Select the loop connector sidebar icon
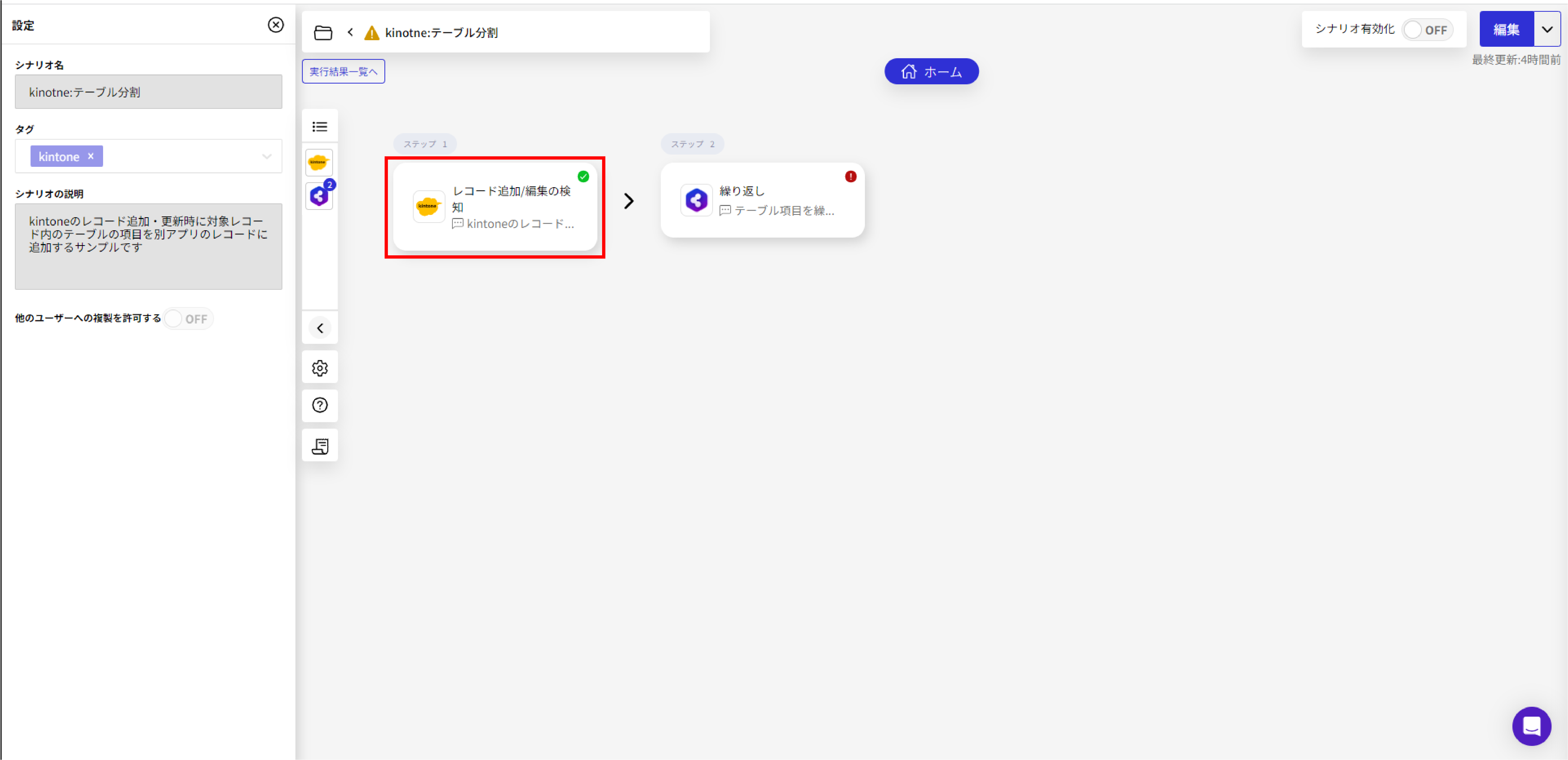The width and height of the screenshot is (1568, 760). 319,196
